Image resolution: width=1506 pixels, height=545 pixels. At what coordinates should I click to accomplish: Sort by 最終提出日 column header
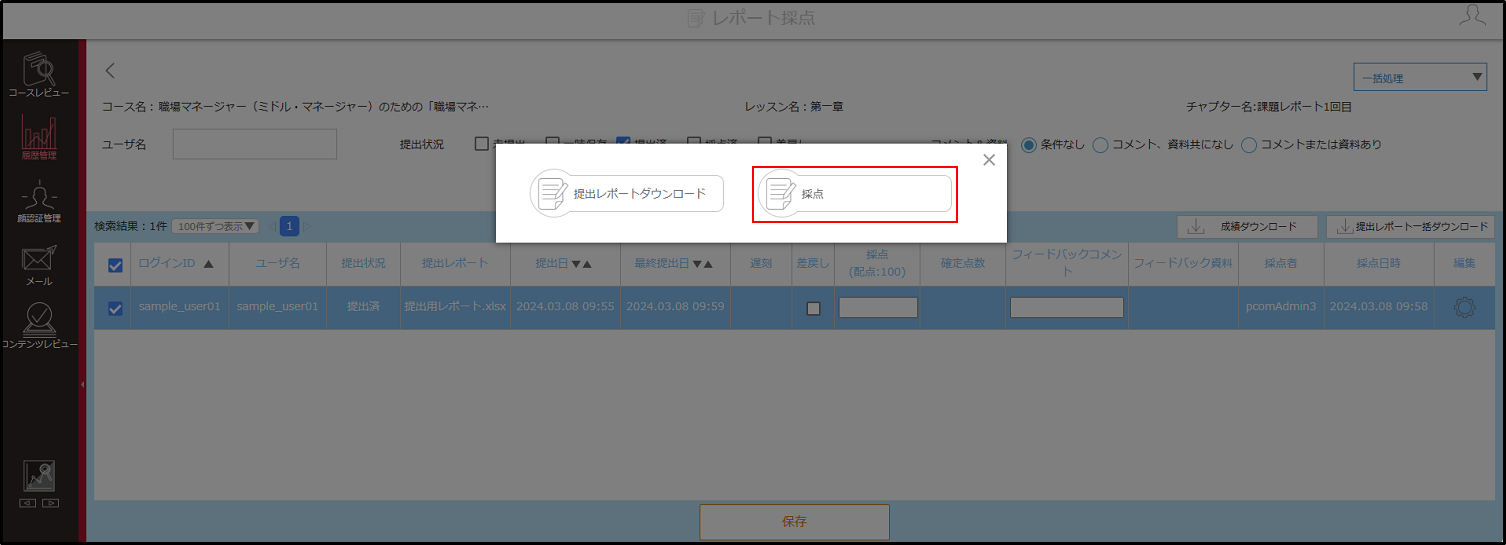click(x=673, y=264)
